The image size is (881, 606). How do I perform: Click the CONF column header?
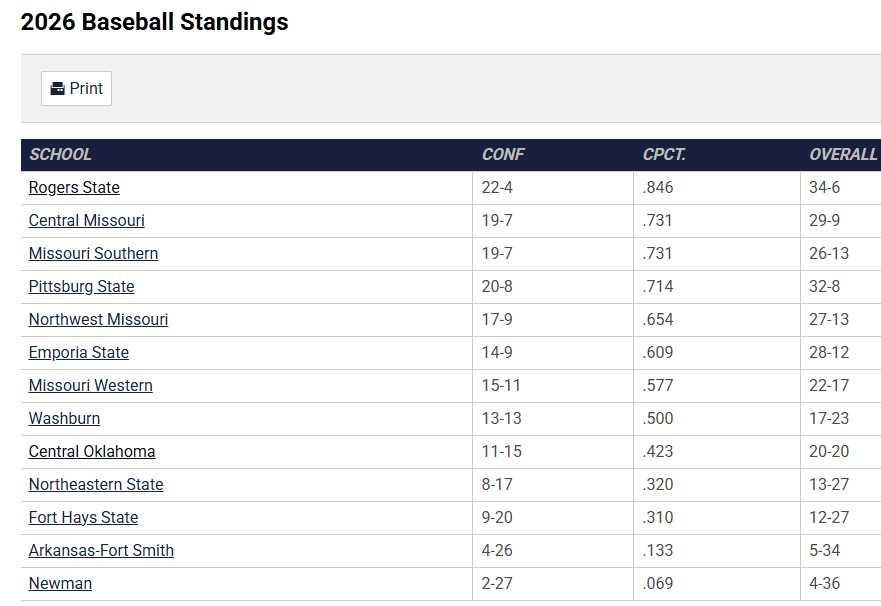click(503, 155)
